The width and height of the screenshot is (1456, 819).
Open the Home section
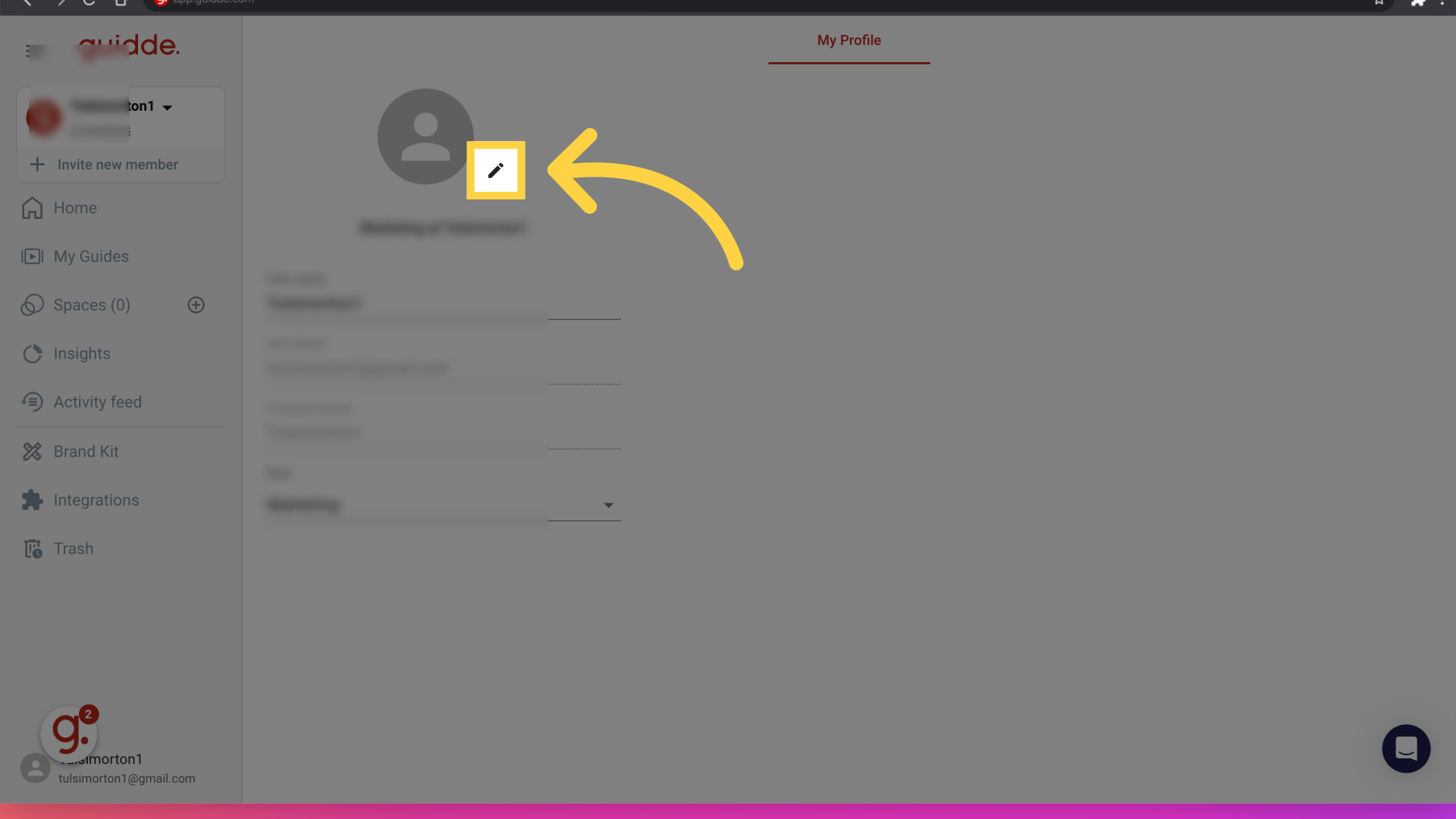75,208
